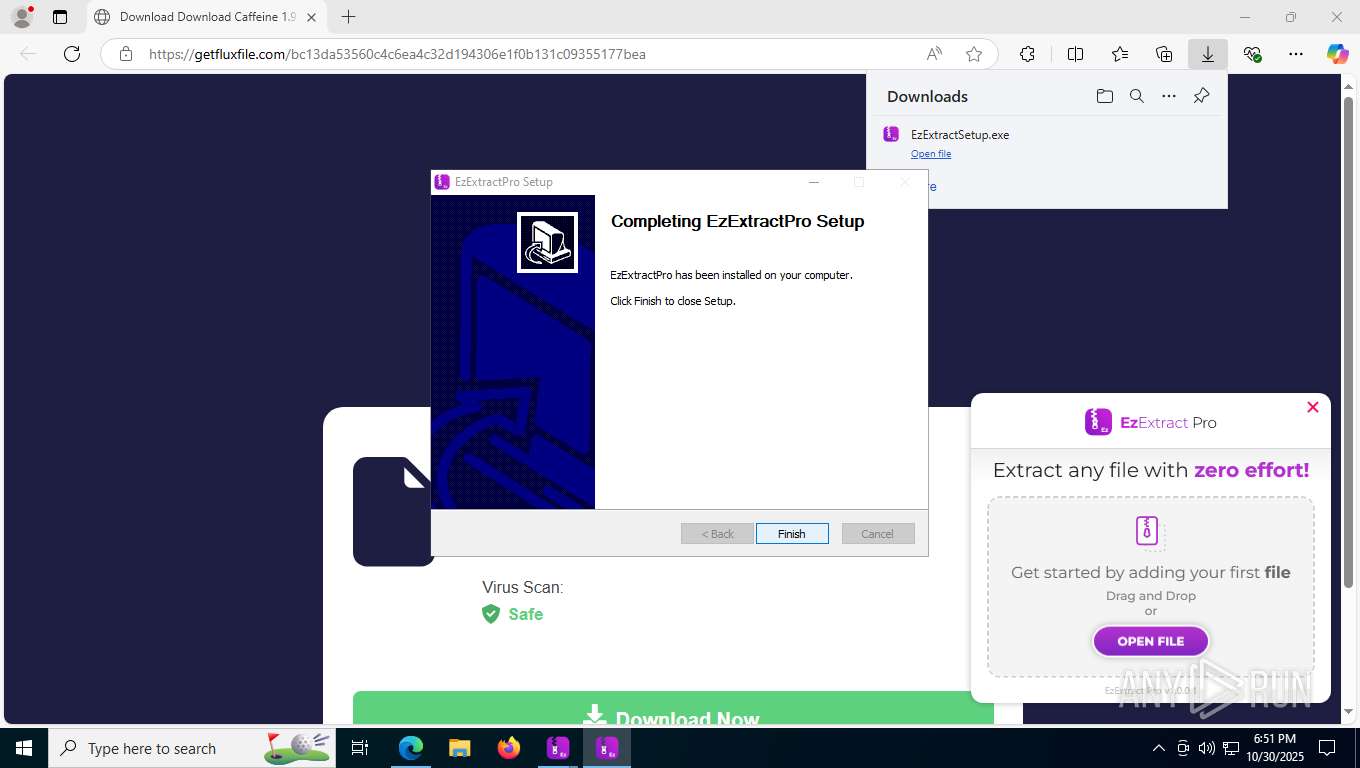The height and width of the screenshot is (768, 1360).
Task: Refresh the page
Action: (x=72, y=54)
